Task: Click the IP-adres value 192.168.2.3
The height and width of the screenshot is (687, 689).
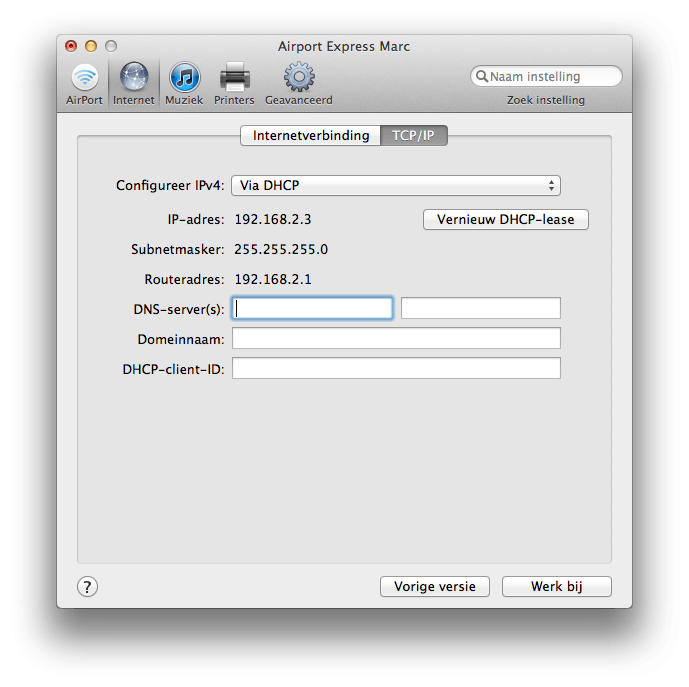Action: click(273, 219)
